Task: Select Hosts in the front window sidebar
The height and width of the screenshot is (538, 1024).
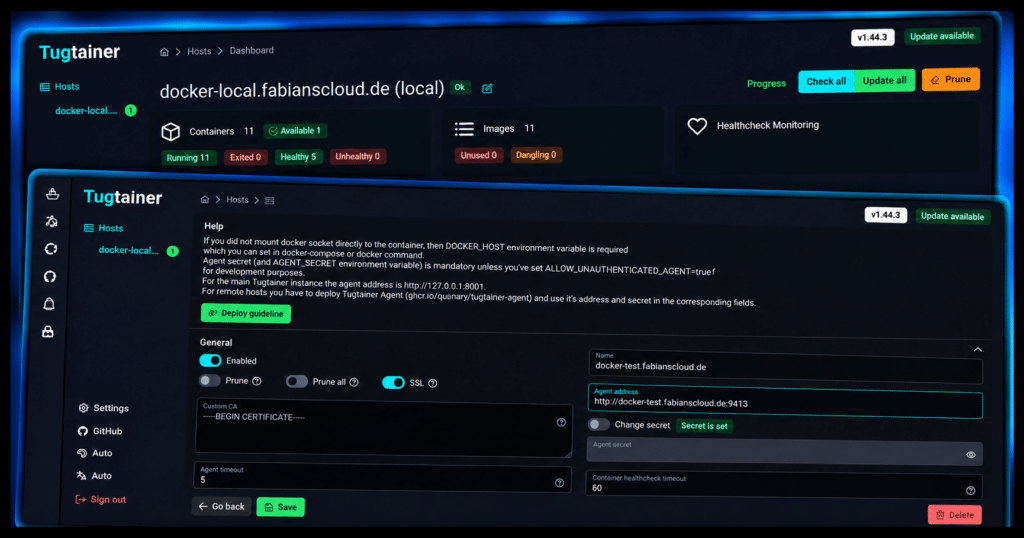Action: point(103,228)
